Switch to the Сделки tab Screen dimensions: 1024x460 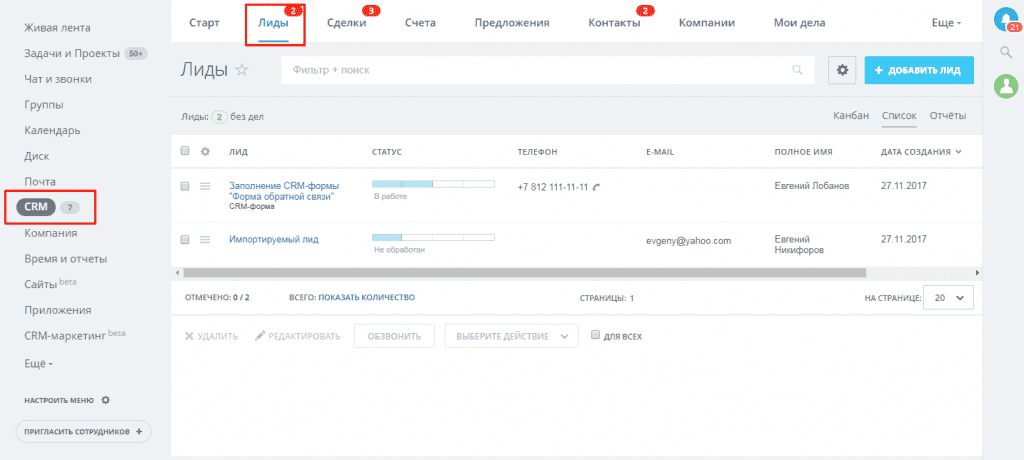(346, 22)
